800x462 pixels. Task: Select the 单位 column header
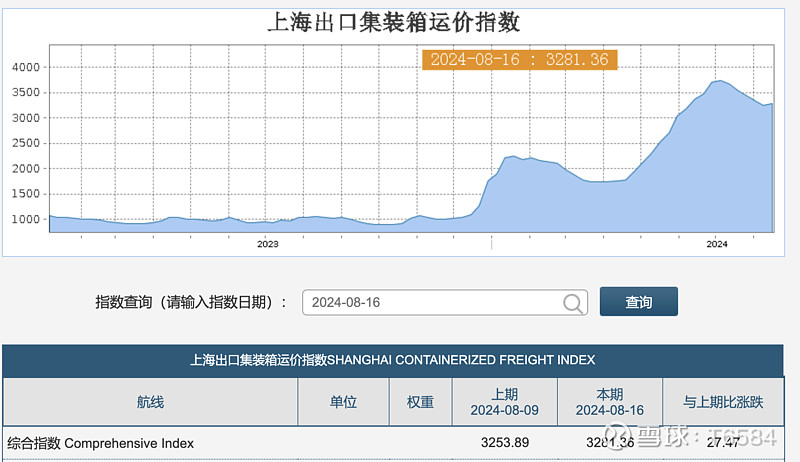pyautogui.click(x=343, y=402)
